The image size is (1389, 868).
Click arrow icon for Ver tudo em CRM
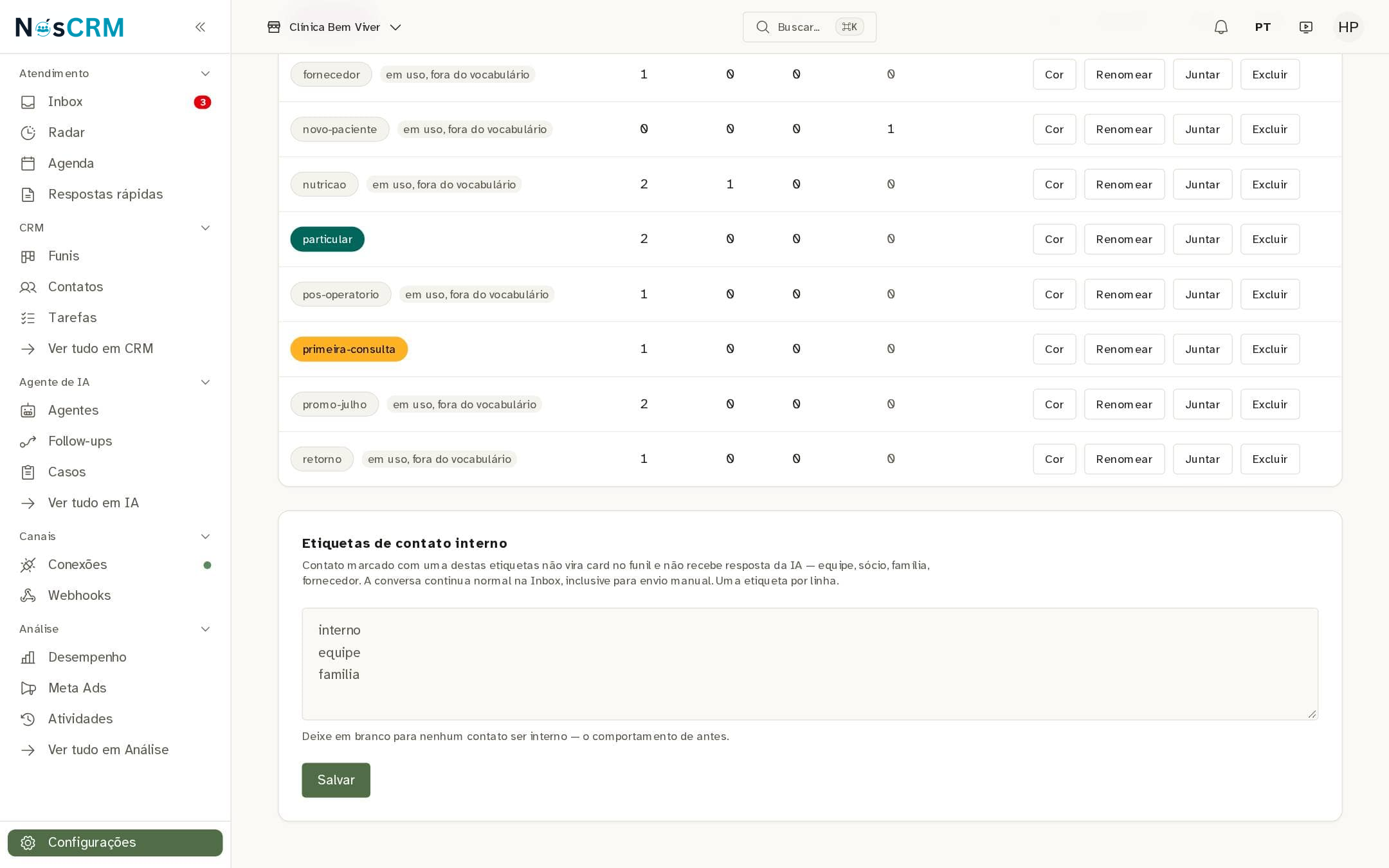click(x=28, y=348)
